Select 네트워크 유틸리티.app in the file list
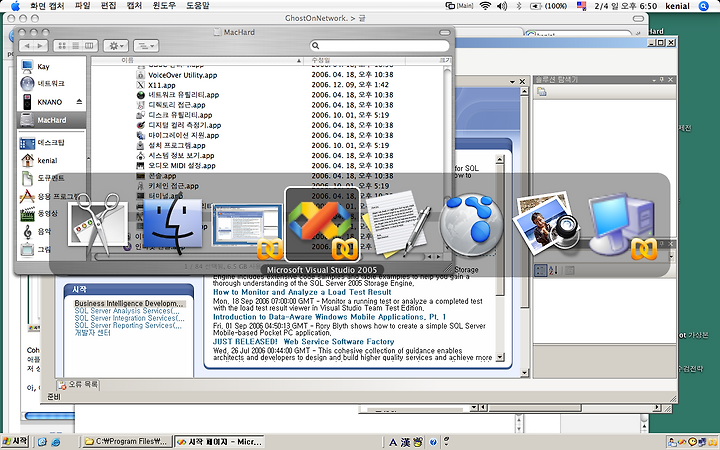 pos(183,95)
